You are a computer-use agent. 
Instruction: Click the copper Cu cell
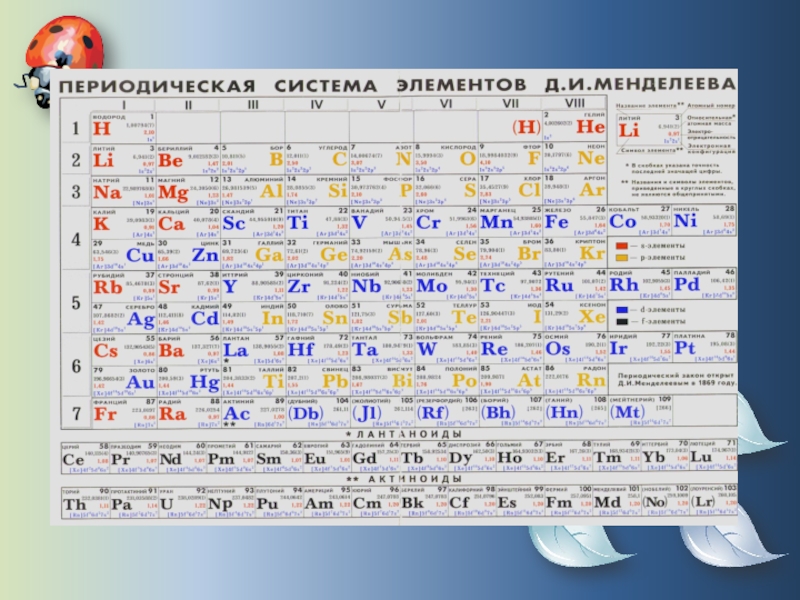123,255
